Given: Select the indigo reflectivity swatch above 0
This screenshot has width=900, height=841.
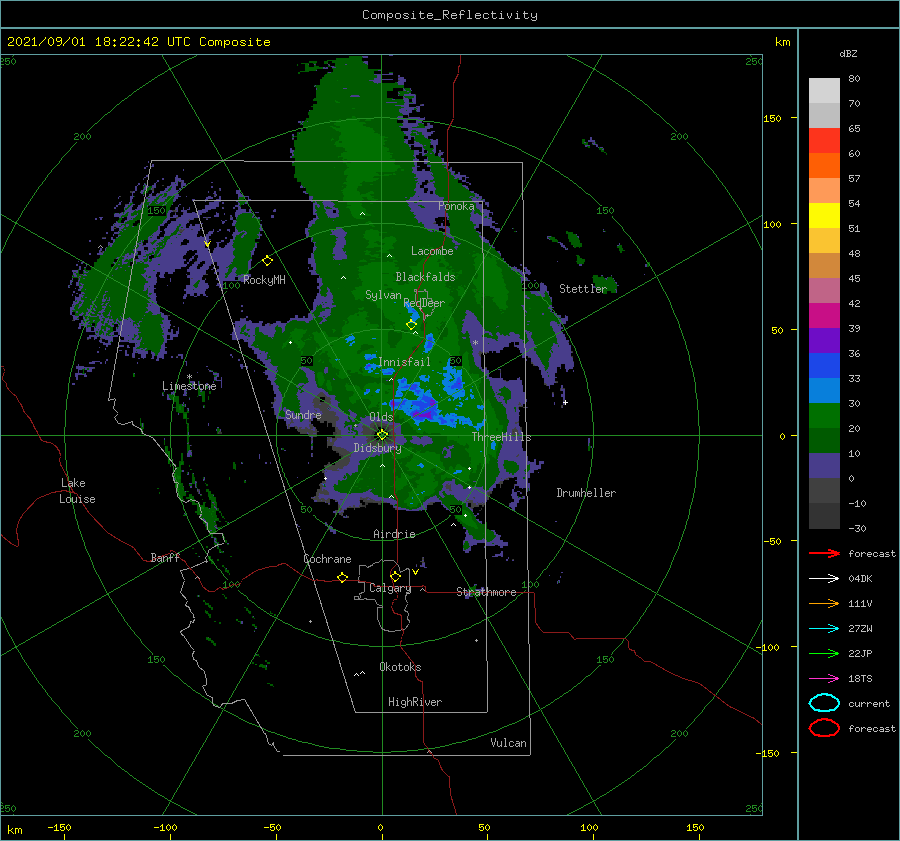Looking at the screenshot, I should click(824, 466).
